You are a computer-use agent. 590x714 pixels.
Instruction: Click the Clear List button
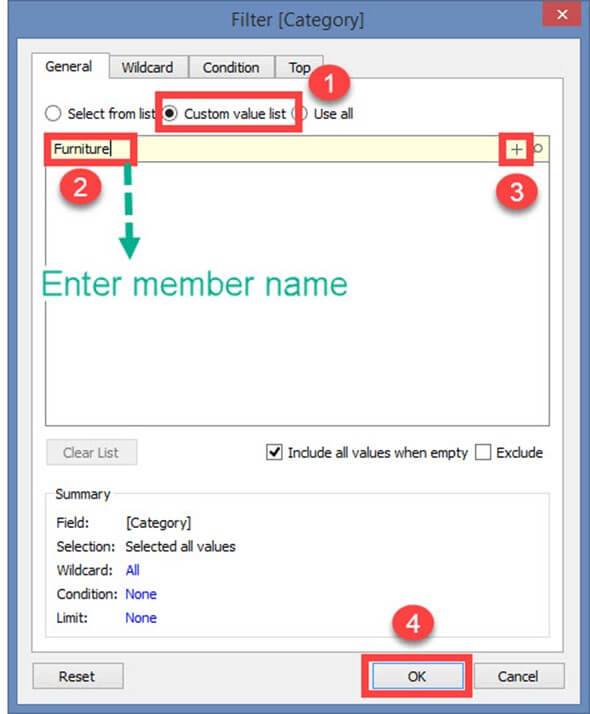(x=91, y=452)
